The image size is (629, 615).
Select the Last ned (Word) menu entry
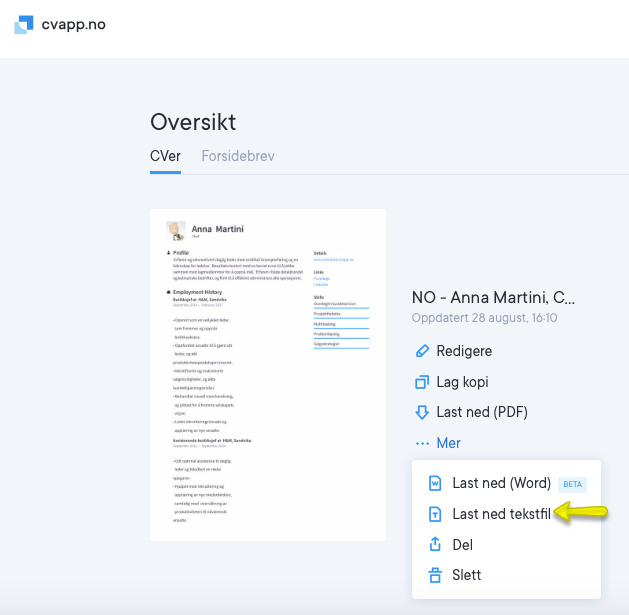point(501,483)
